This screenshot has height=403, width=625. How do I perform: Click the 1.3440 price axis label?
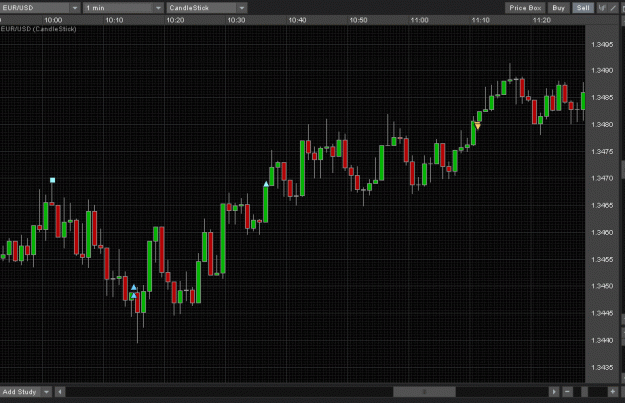click(602, 340)
